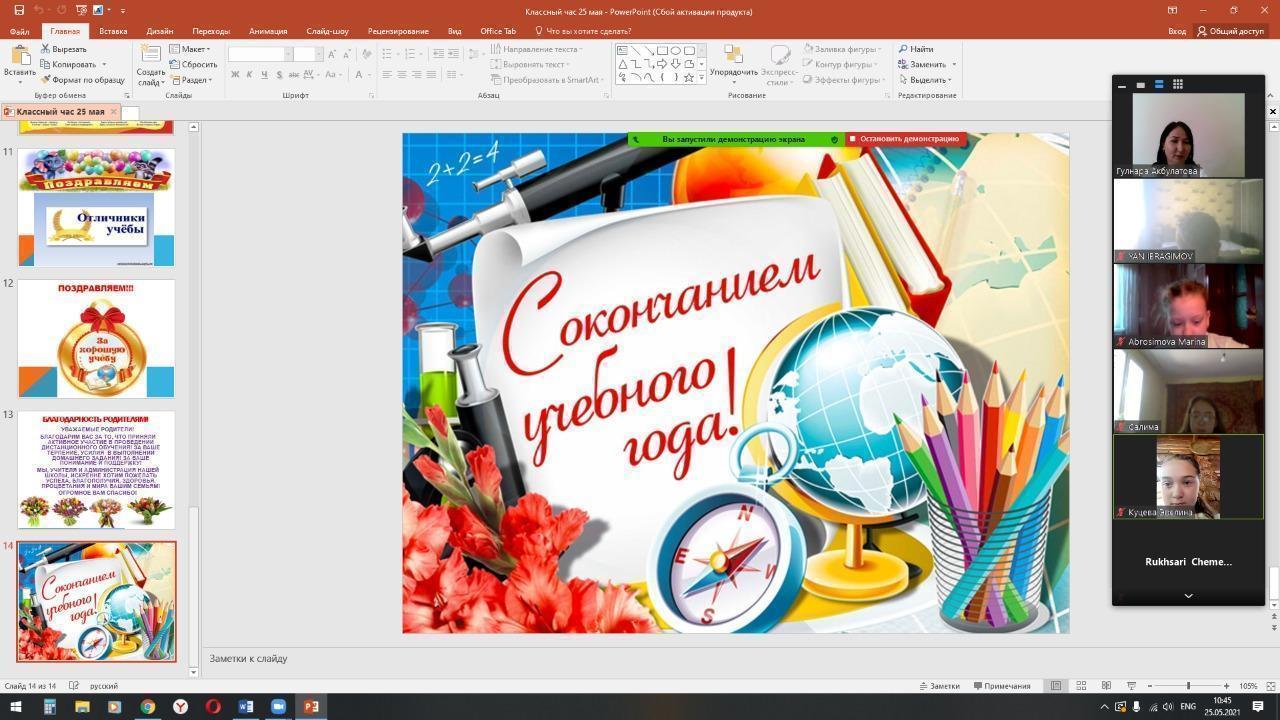Open the Select (Выделить) dropdown

[x=927, y=80]
